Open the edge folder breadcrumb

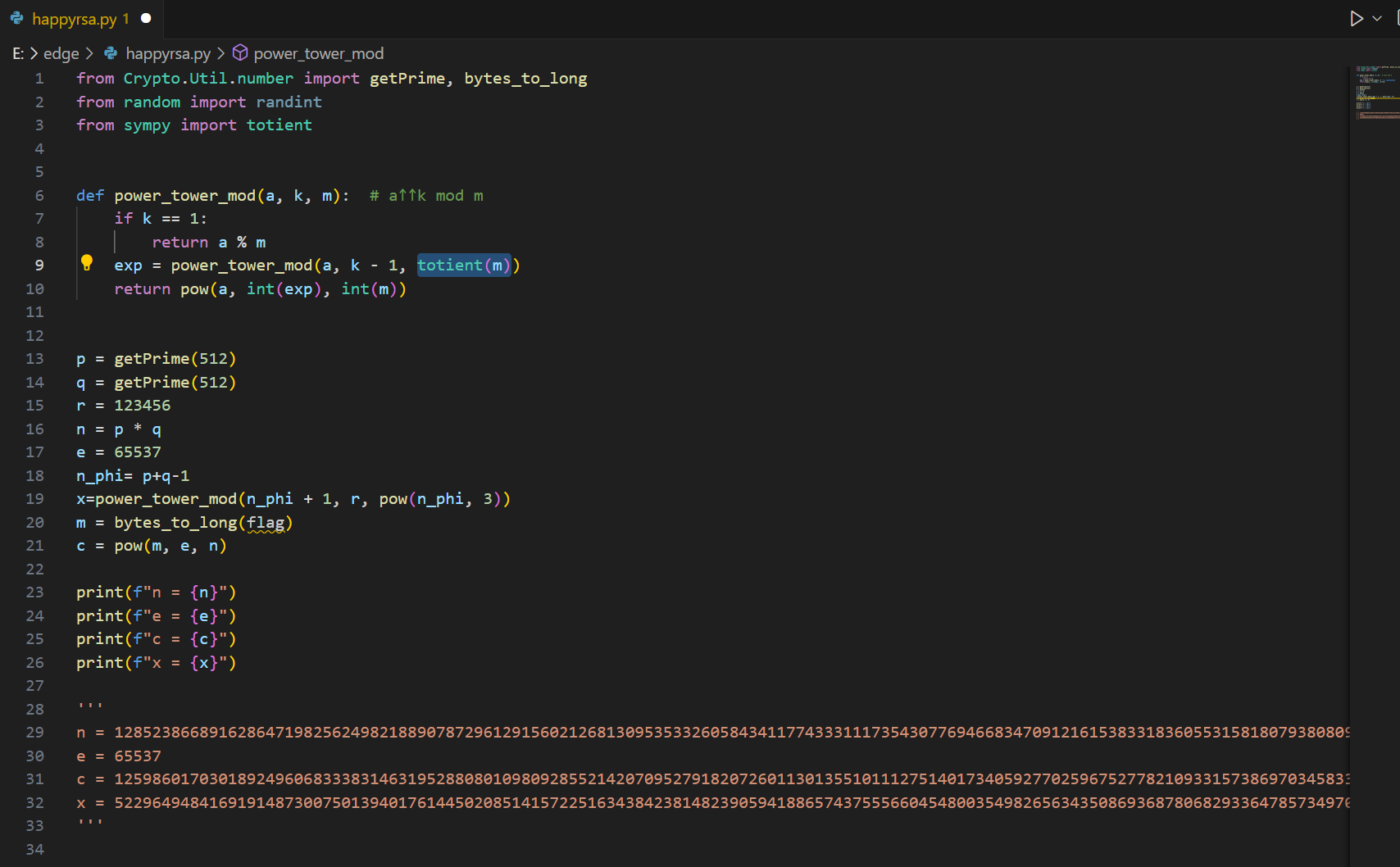click(61, 53)
